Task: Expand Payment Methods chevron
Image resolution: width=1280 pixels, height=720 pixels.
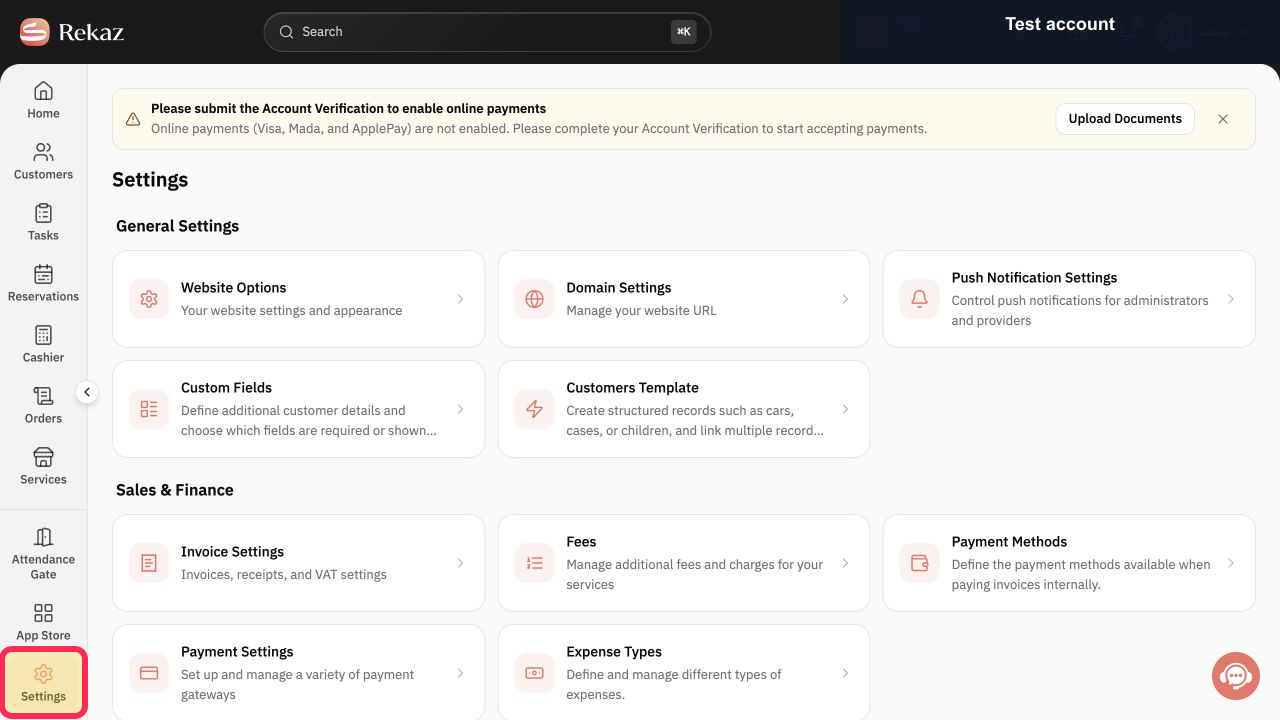Action: point(1231,563)
